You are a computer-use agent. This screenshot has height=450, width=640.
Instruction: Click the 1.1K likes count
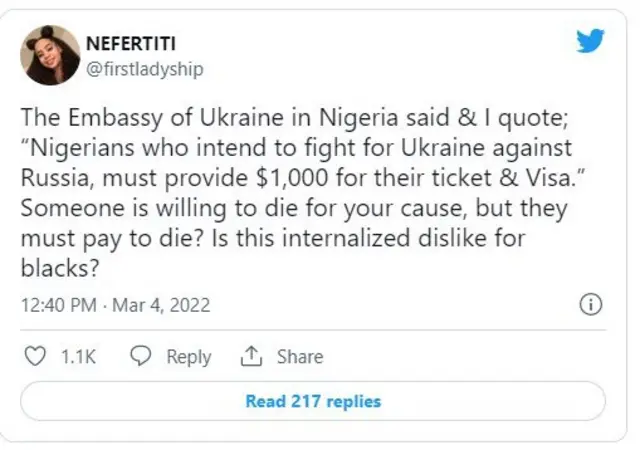77,356
